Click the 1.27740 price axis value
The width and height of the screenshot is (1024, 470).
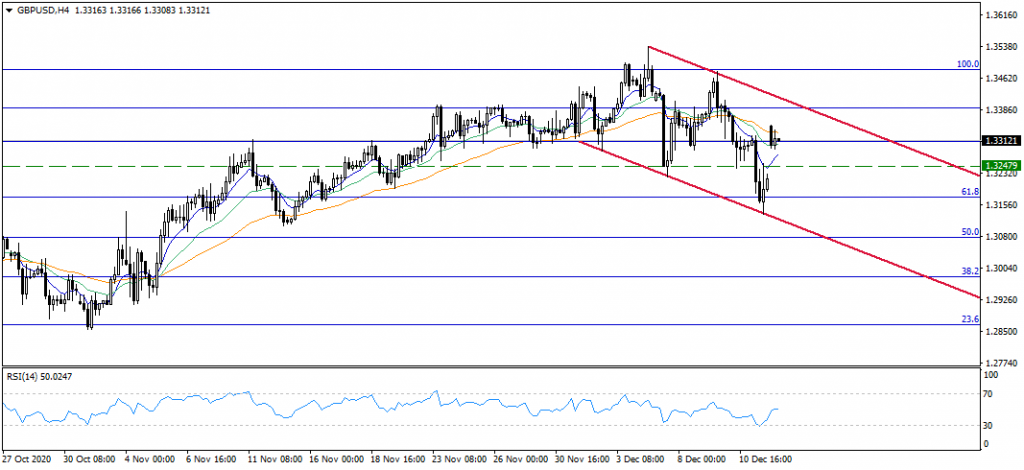point(1001,363)
